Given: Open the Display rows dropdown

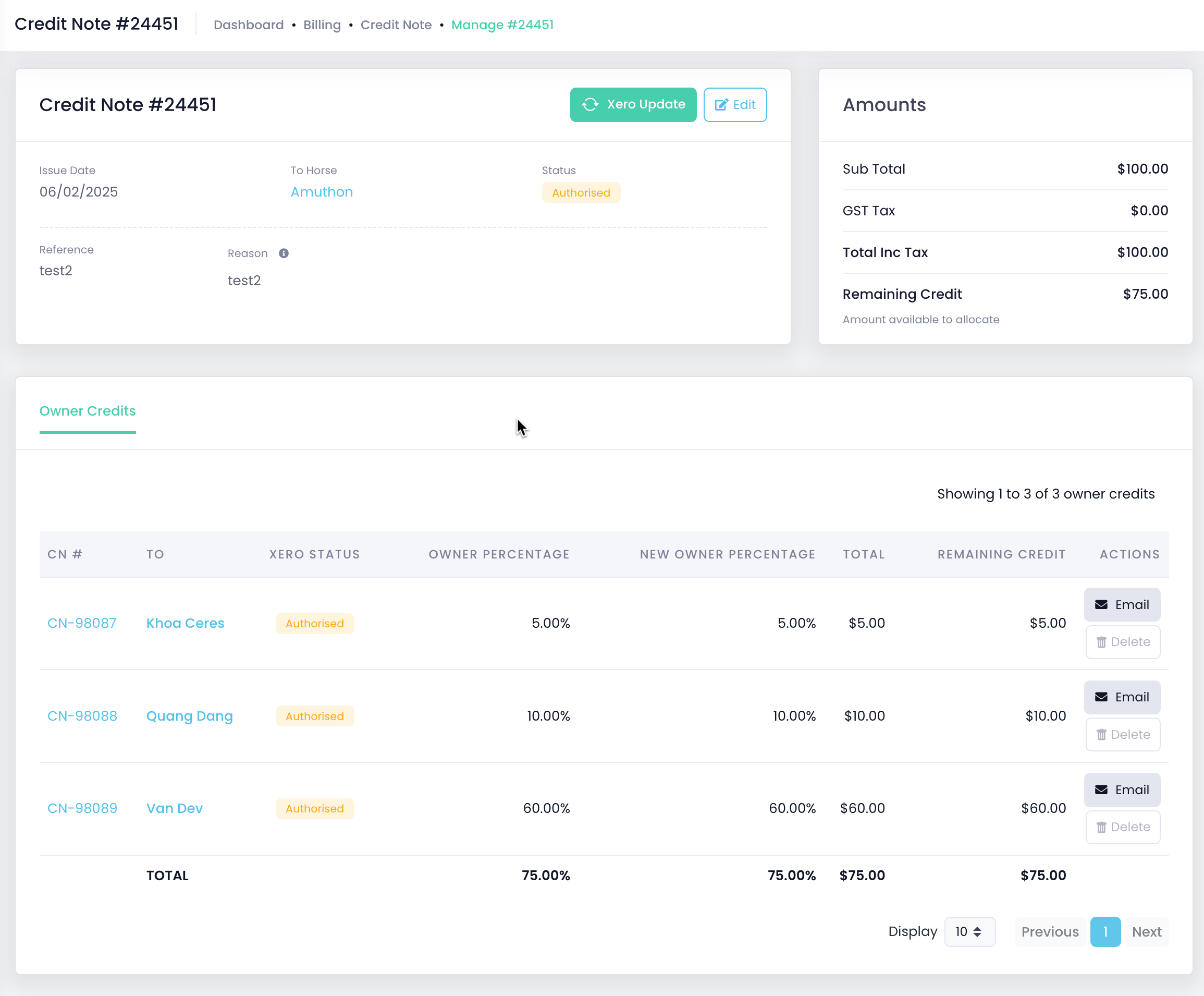Looking at the screenshot, I should point(969,932).
